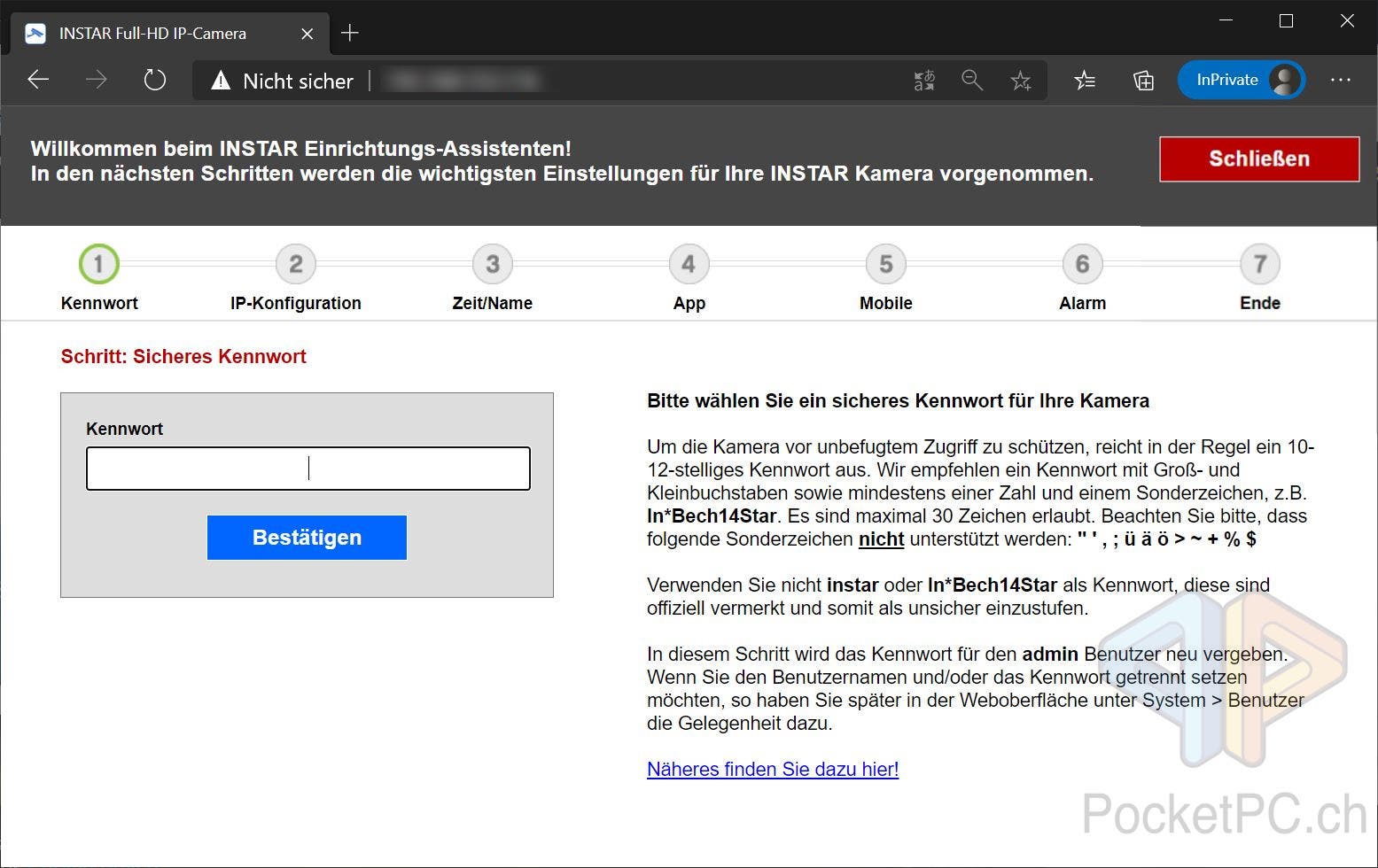Open the 'Näheres finden Sie dazu hier!' link
The height and width of the screenshot is (868, 1378).
(773, 769)
